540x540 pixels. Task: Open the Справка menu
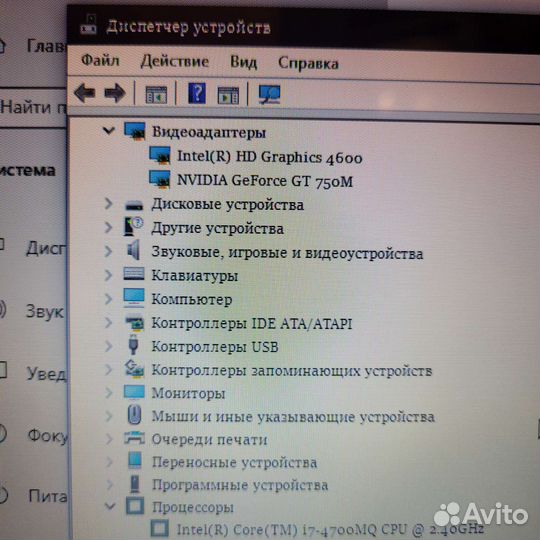coord(308,63)
